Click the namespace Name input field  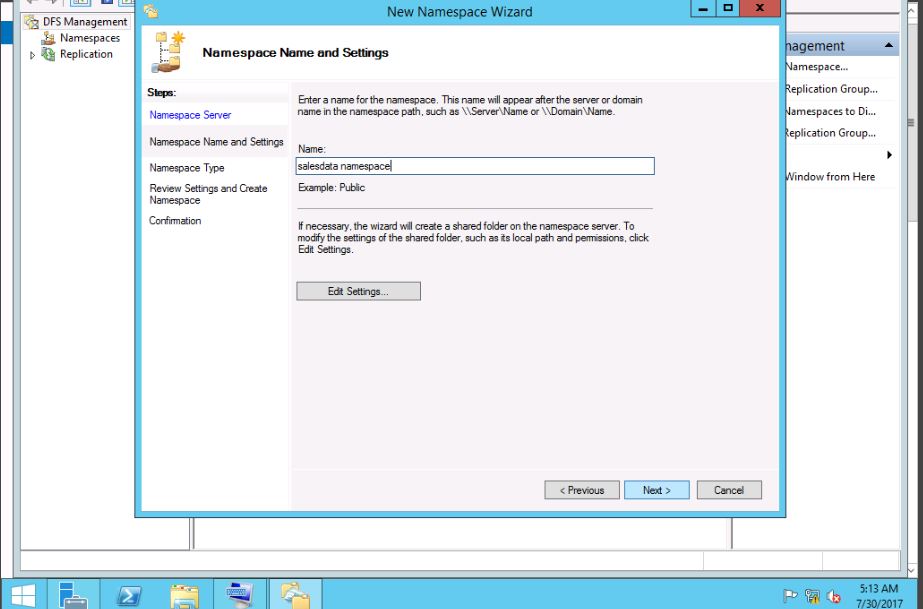(x=475, y=166)
